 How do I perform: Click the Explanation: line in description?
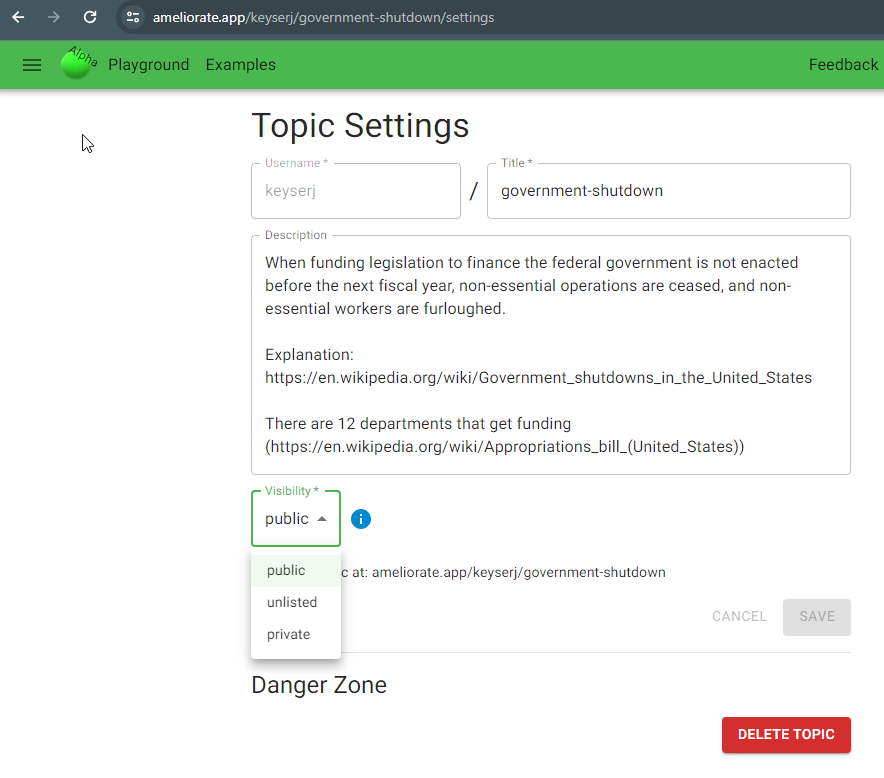[310, 355]
